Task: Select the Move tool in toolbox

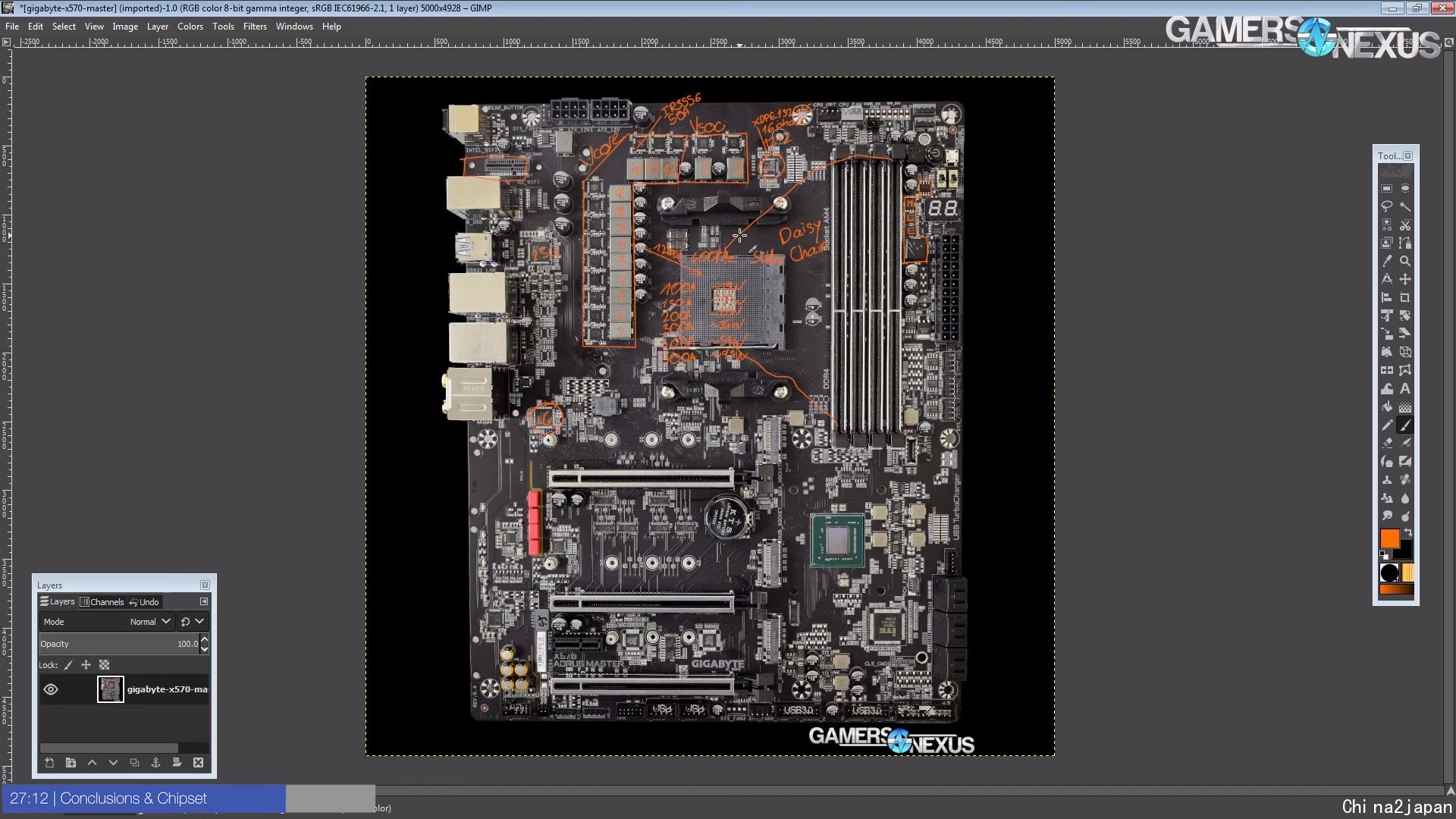Action: click(x=1405, y=279)
